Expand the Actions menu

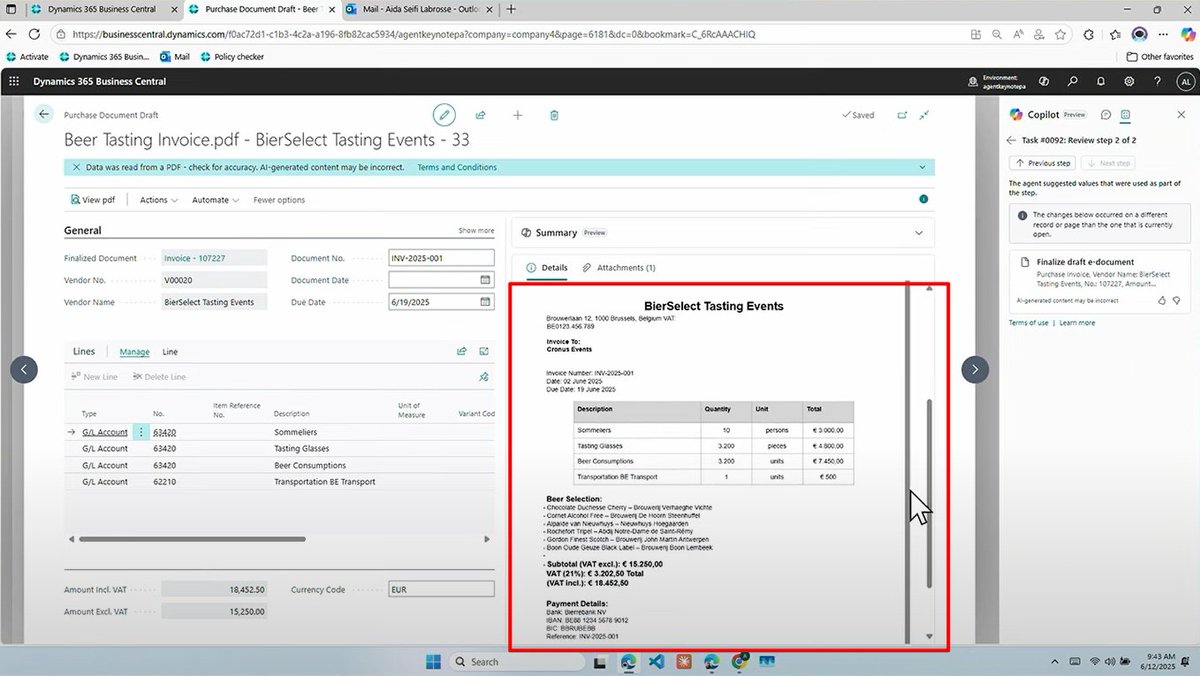click(x=159, y=200)
